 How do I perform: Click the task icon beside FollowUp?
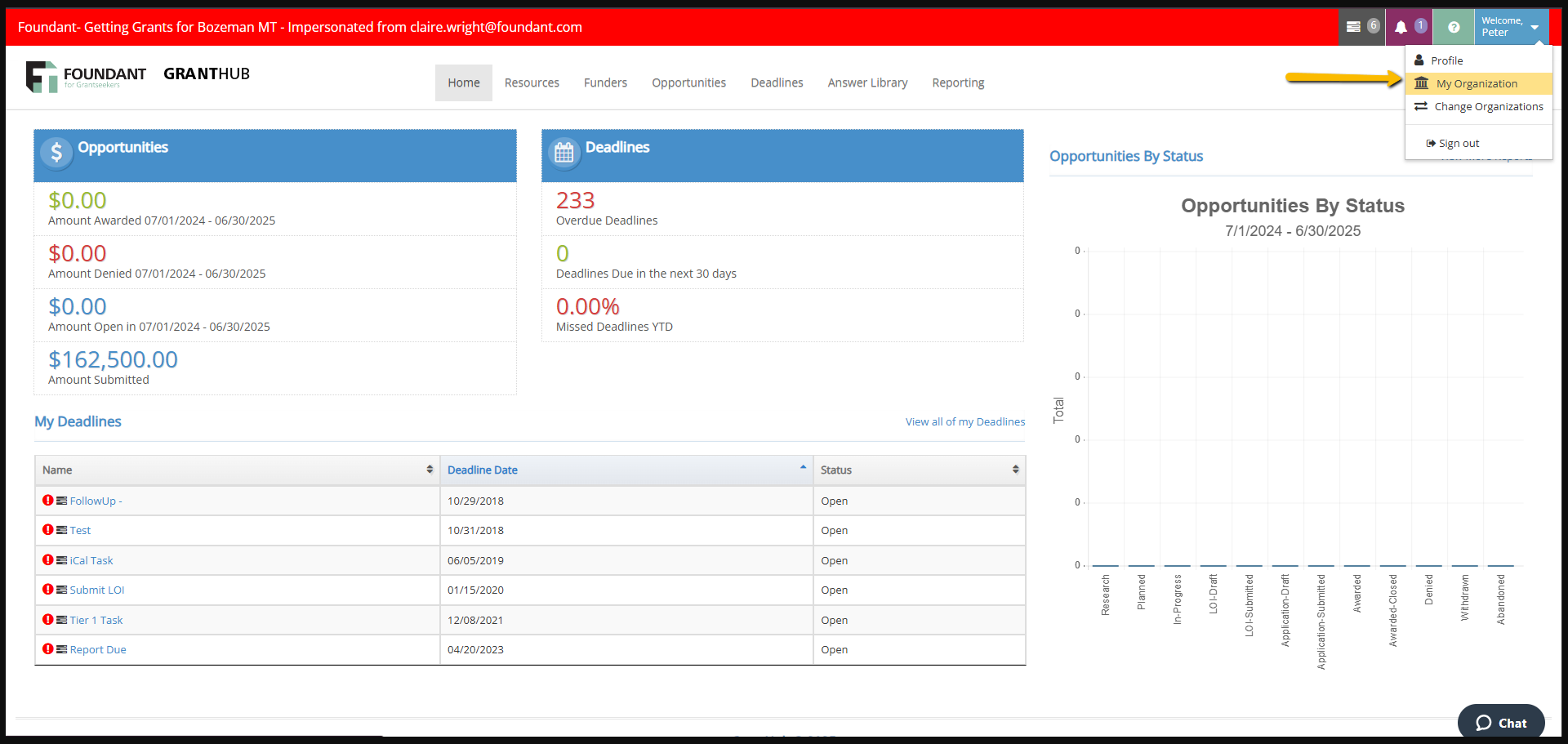click(x=61, y=501)
